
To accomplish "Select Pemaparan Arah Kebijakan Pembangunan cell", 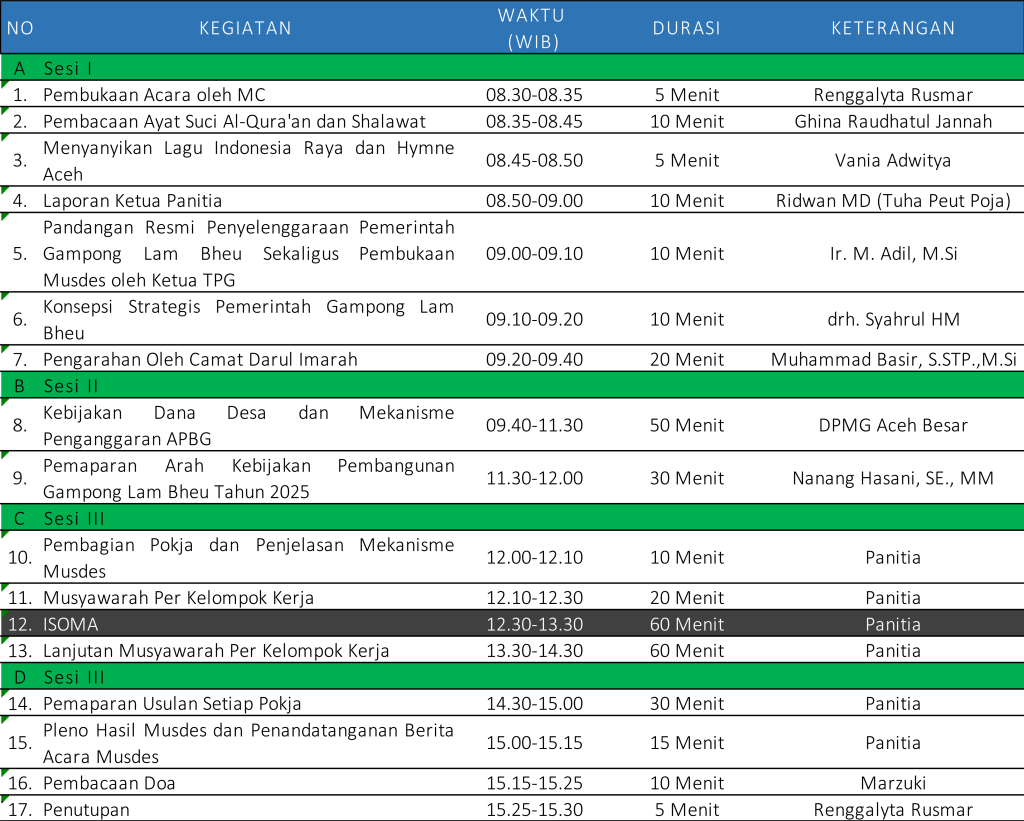I will coord(248,478).
